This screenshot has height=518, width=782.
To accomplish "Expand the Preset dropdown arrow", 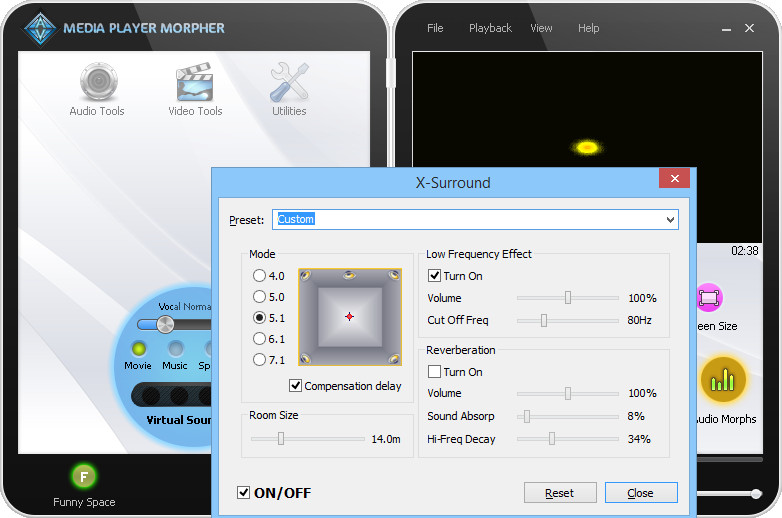I will pyautogui.click(x=670, y=220).
